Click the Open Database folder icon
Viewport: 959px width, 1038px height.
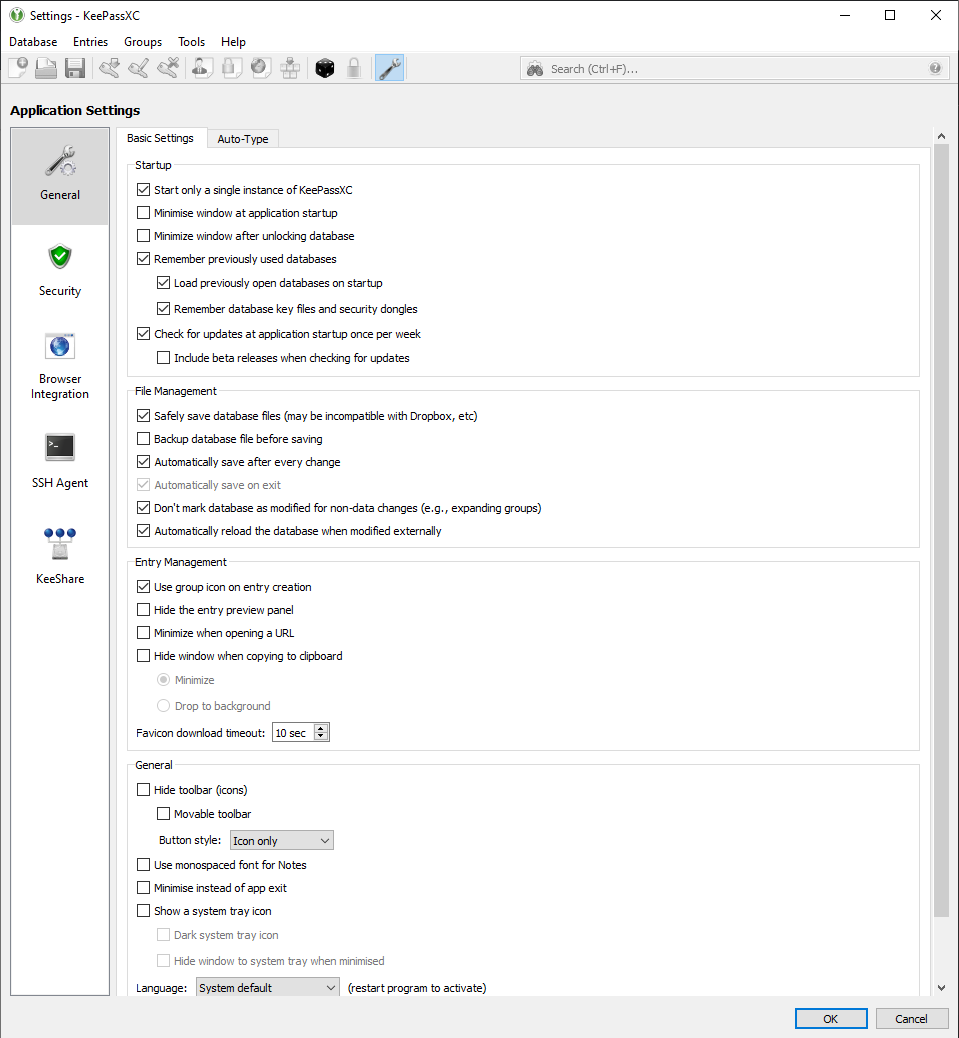click(46, 68)
